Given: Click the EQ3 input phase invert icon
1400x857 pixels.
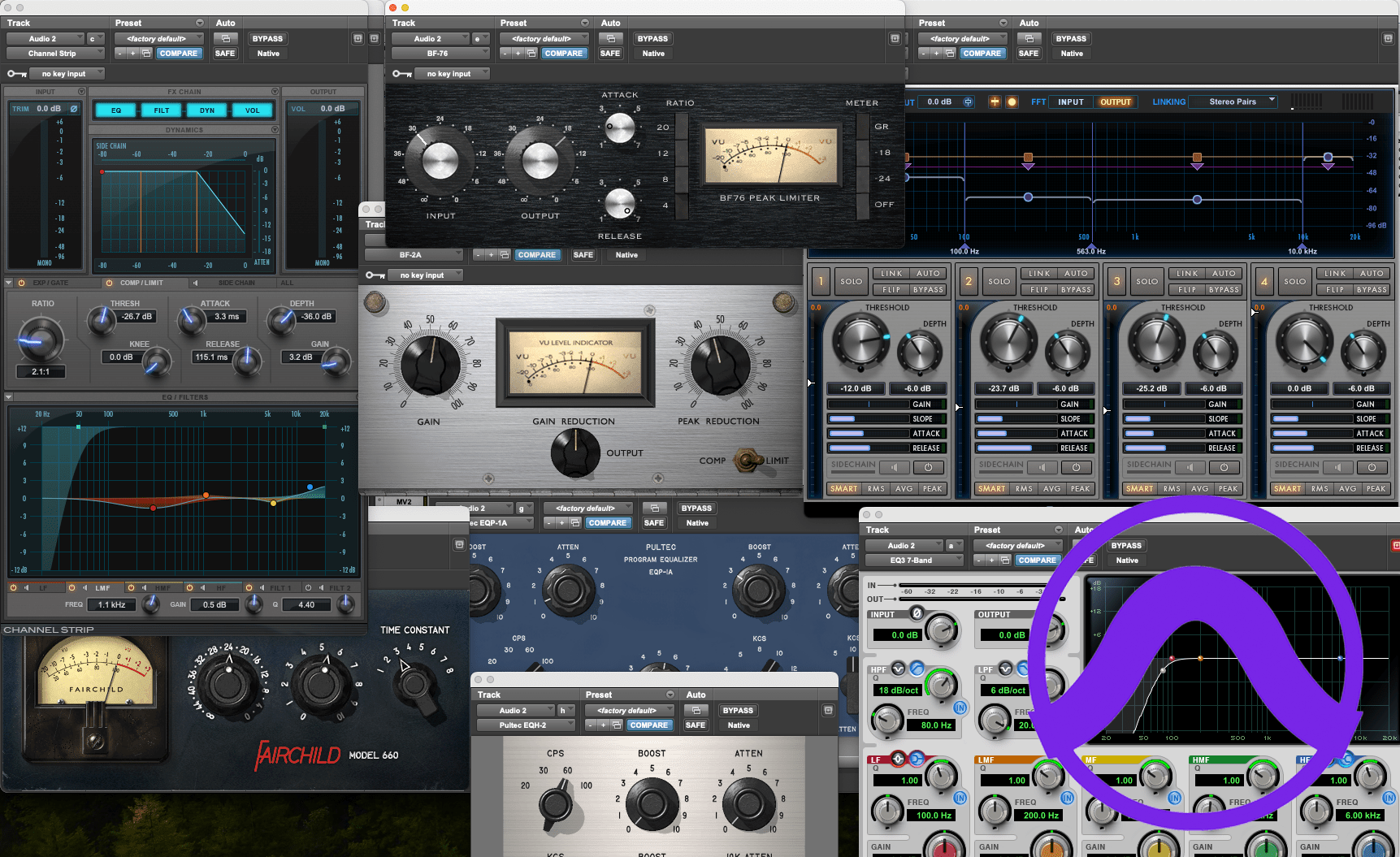Looking at the screenshot, I should (917, 613).
